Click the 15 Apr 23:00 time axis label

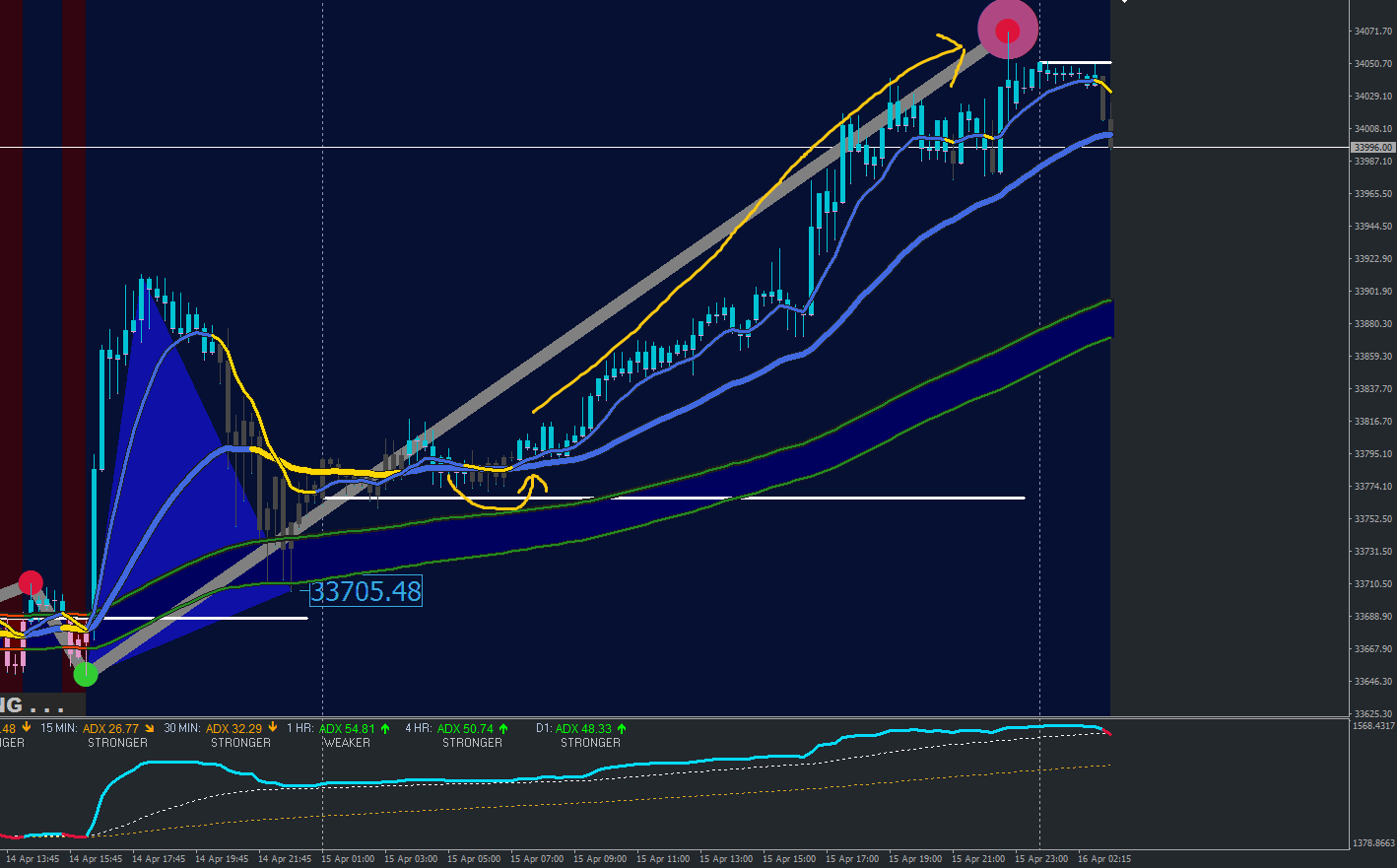tap(1041, 859)
